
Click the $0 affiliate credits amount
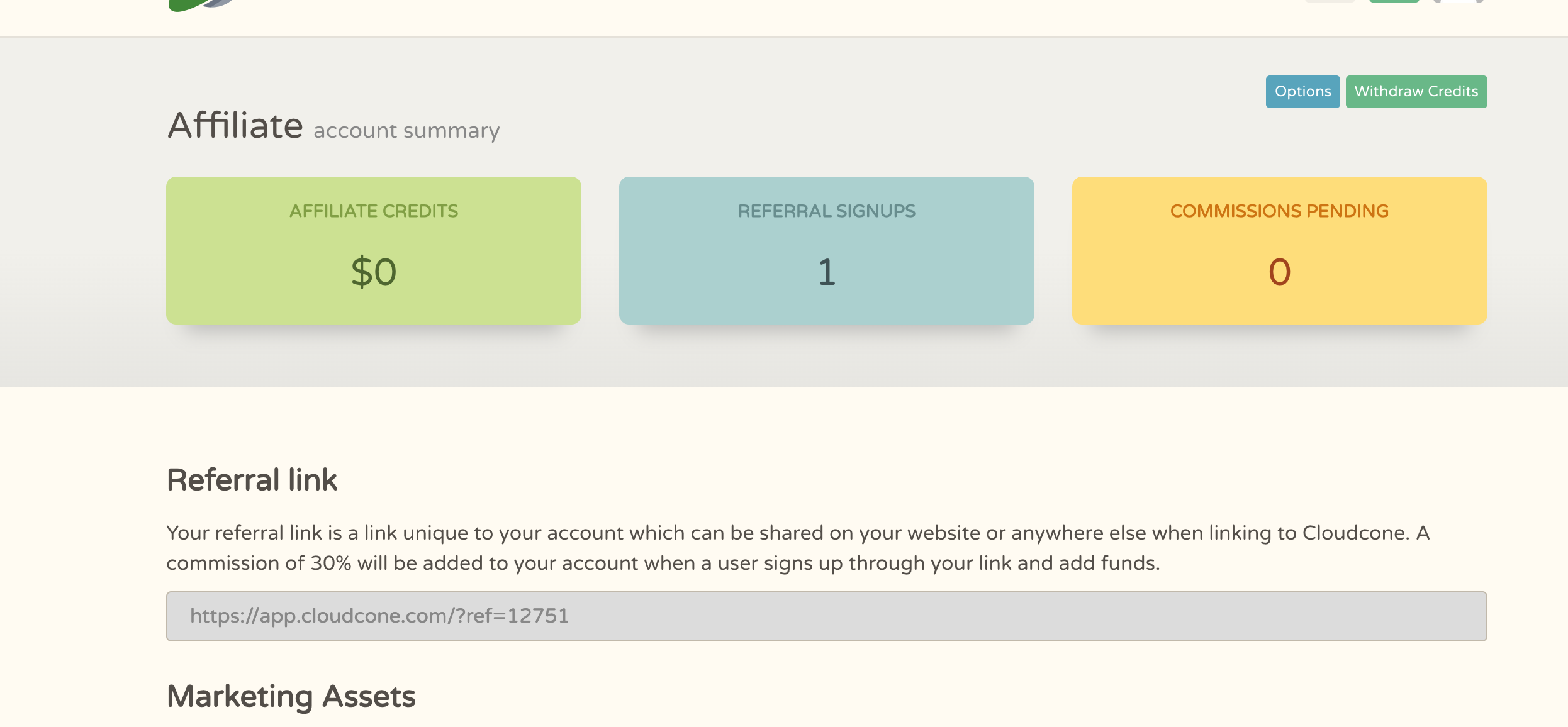374,272
